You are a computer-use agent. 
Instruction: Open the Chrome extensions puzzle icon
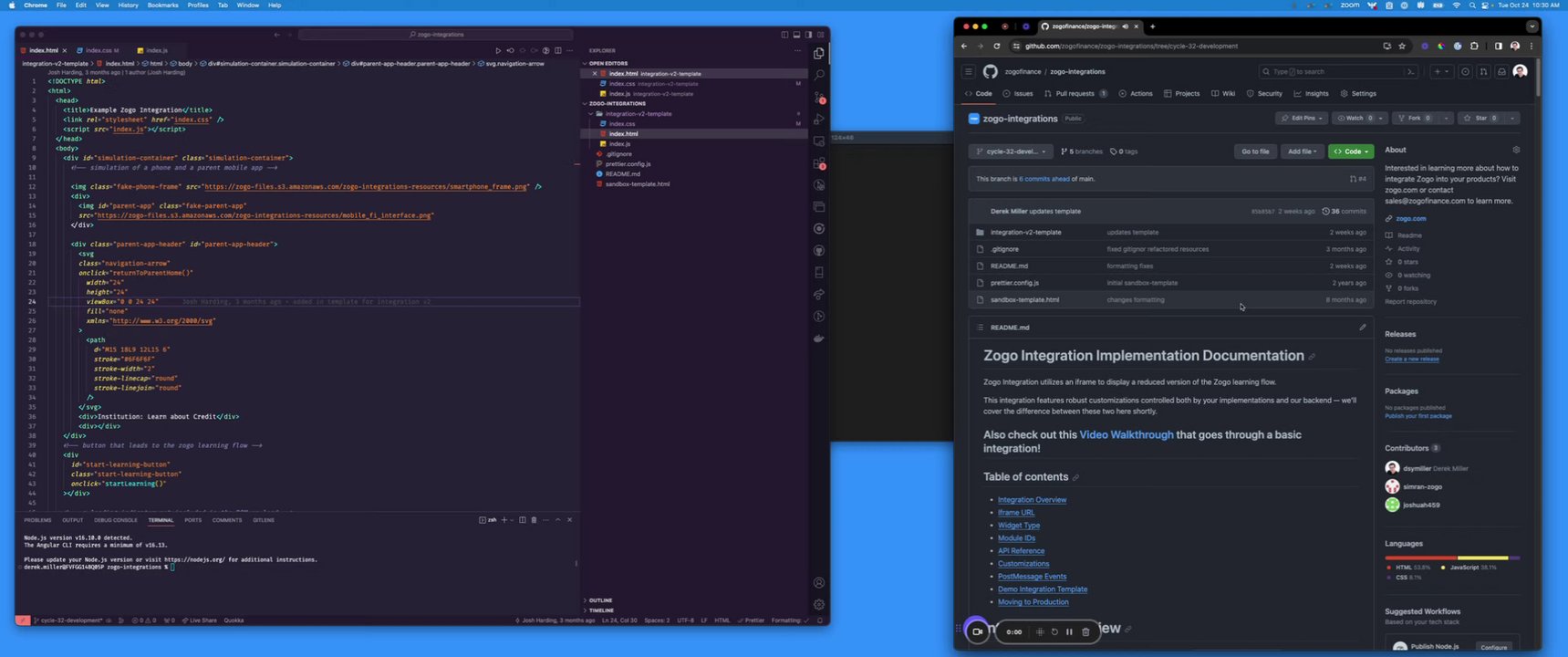point(1474,46)
